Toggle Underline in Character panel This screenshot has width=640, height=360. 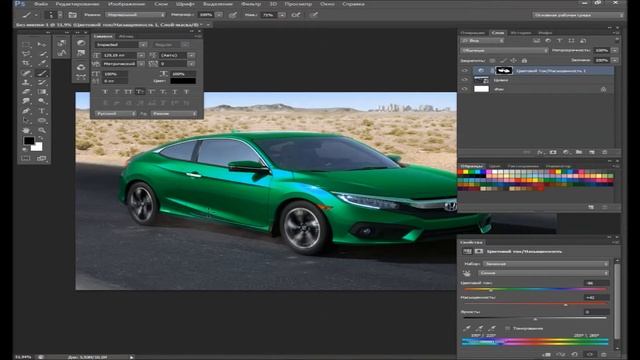click(x=175, y=92)
